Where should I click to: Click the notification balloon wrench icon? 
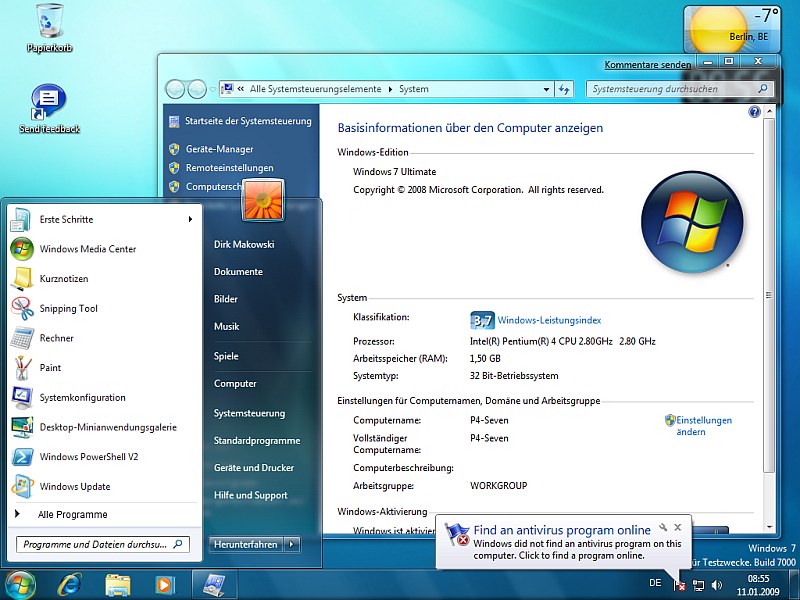click(x=663, y=527)
